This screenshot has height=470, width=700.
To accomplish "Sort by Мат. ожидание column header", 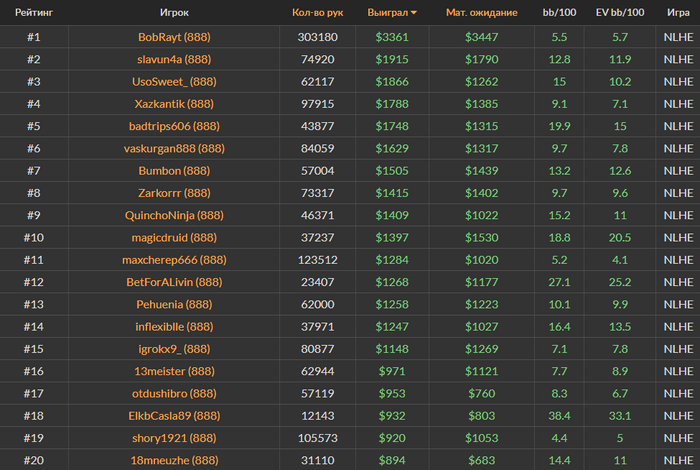I will [x=482, y=12].
